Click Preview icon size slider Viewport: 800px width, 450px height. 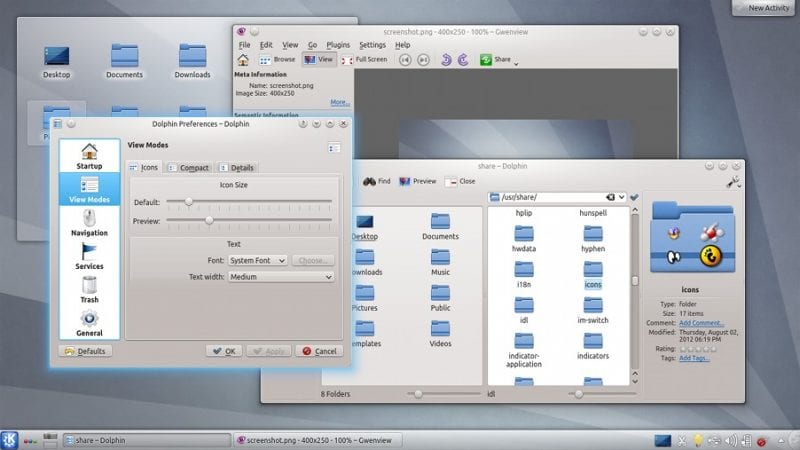click(249, 220)
